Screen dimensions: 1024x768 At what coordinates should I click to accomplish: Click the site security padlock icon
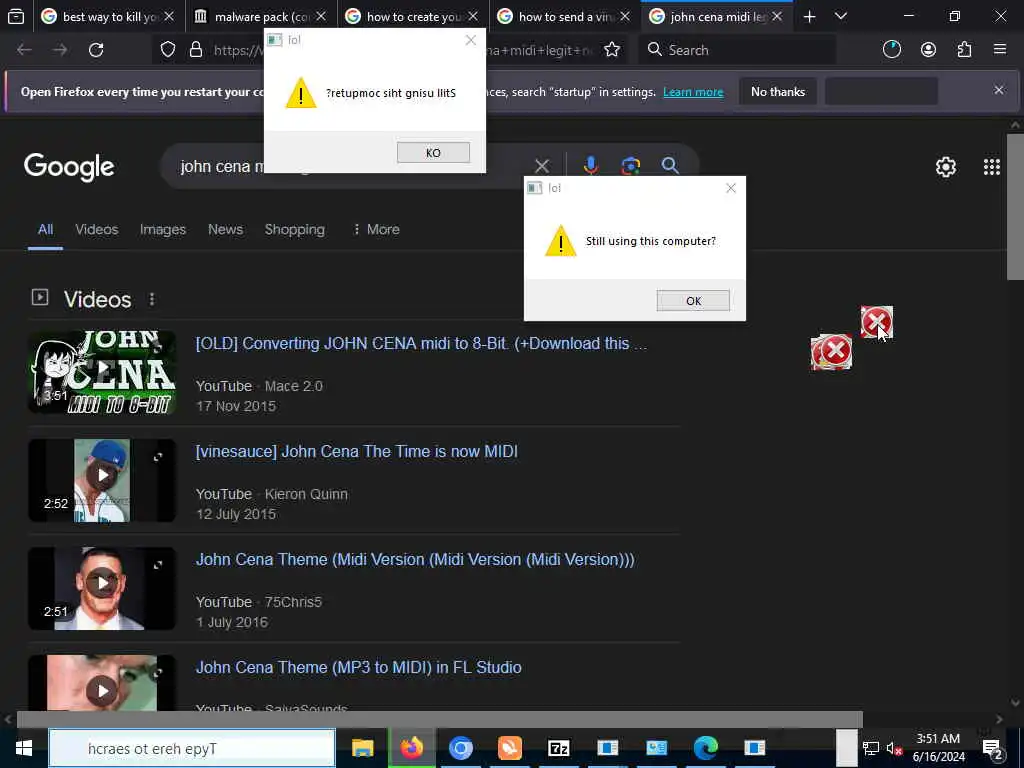pos(195,50)
